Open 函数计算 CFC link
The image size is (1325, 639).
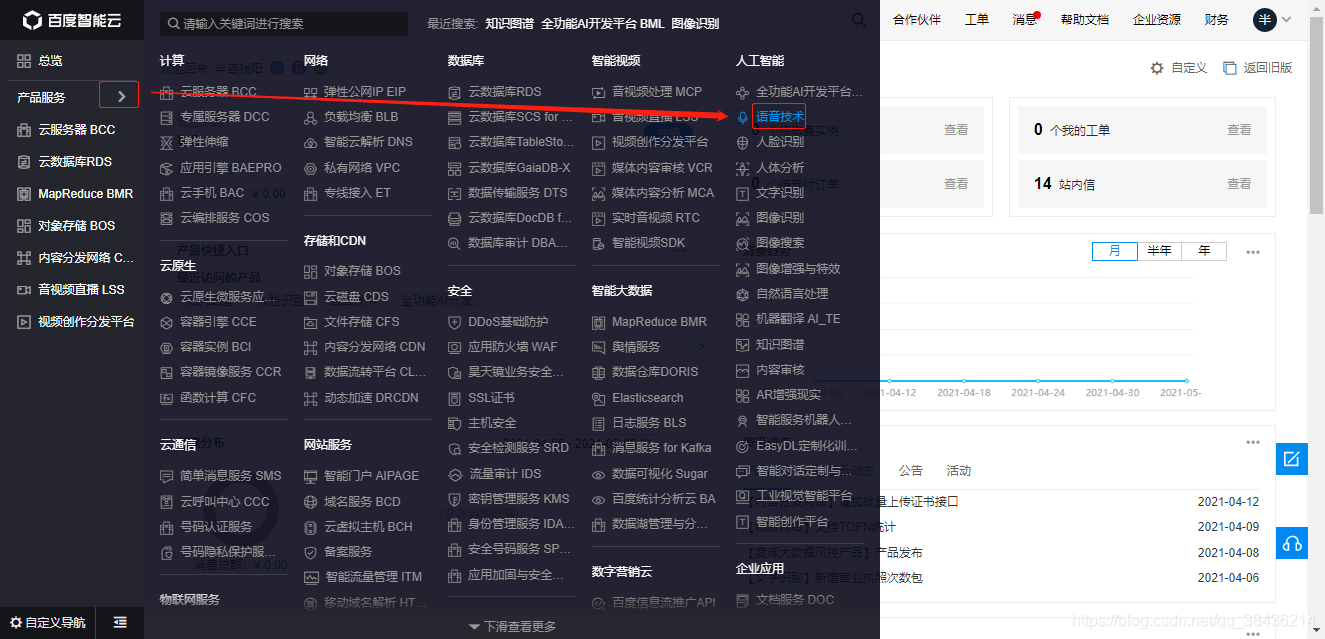click(218, 398)
